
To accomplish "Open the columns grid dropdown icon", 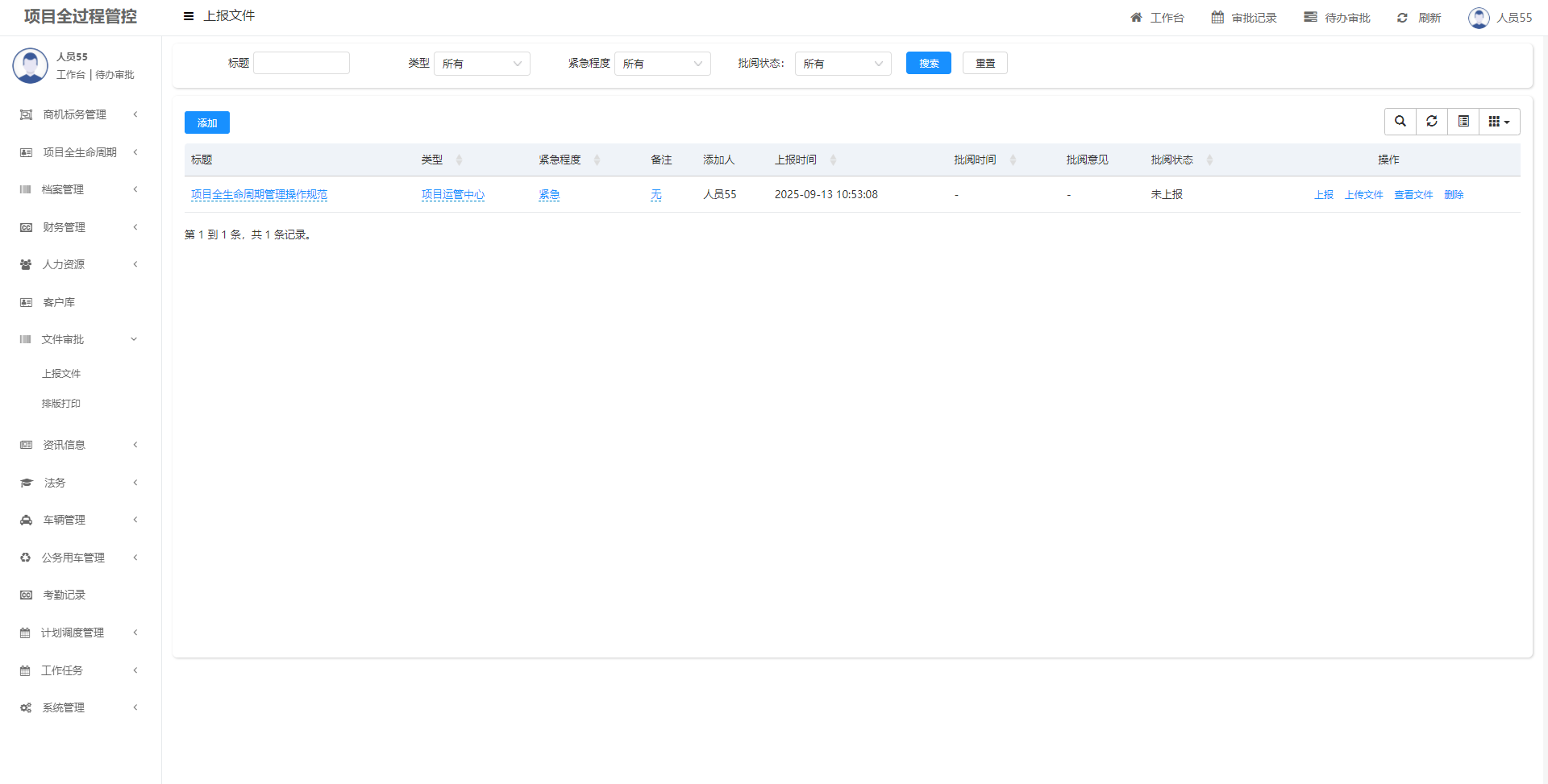I will pos(1499,122).
